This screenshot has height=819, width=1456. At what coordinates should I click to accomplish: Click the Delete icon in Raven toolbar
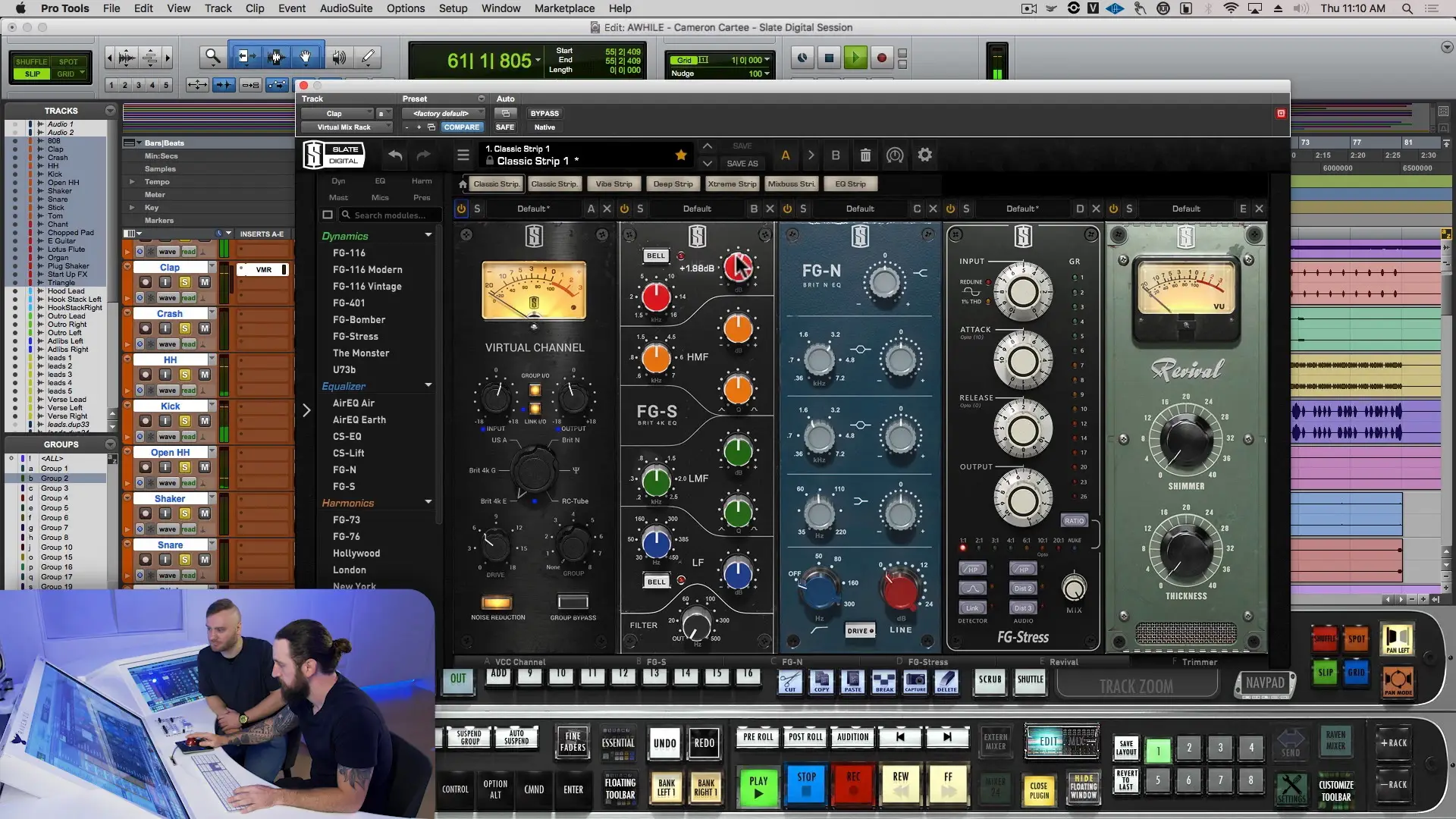946,681
